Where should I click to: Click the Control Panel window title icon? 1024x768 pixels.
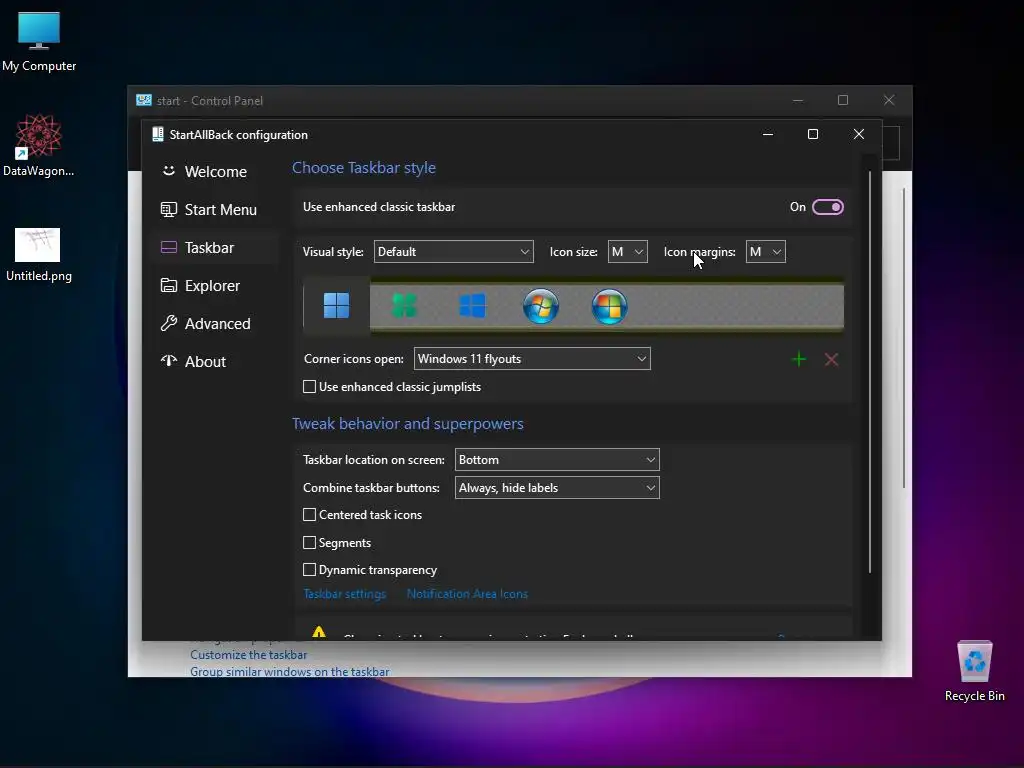point(144,100)
